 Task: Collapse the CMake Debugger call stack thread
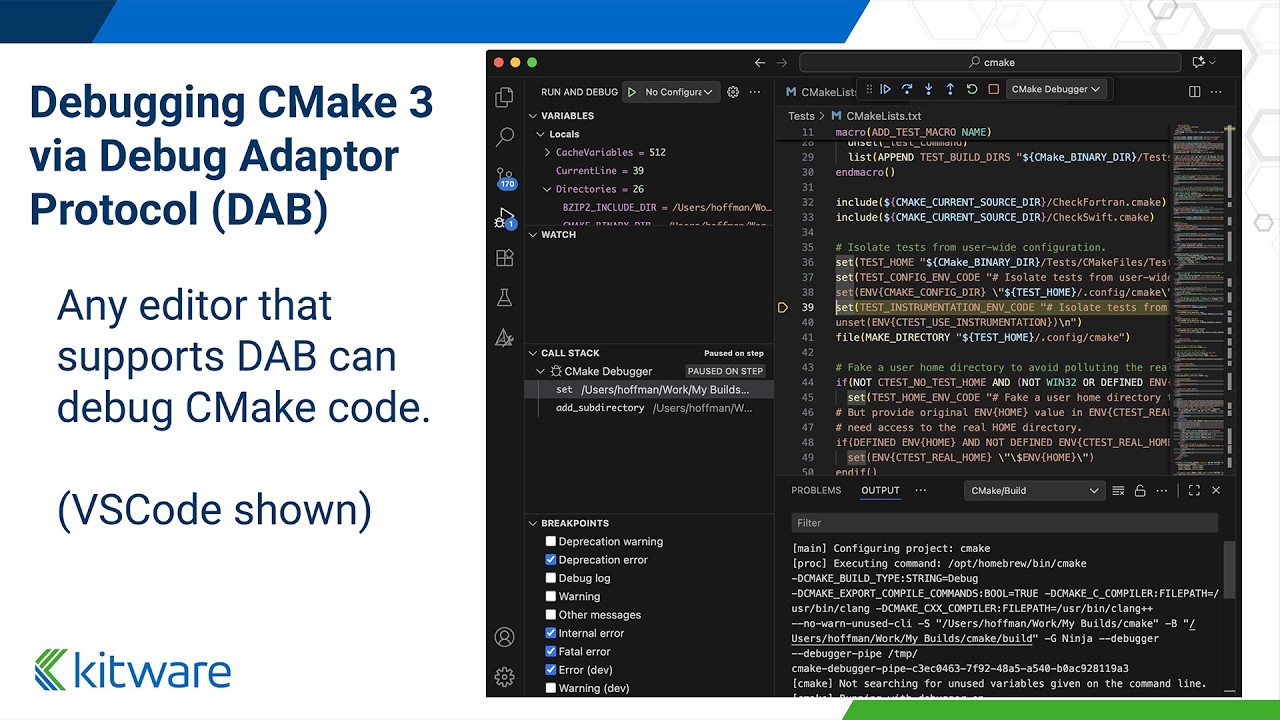pyautogui.click(x=541, y=371)
